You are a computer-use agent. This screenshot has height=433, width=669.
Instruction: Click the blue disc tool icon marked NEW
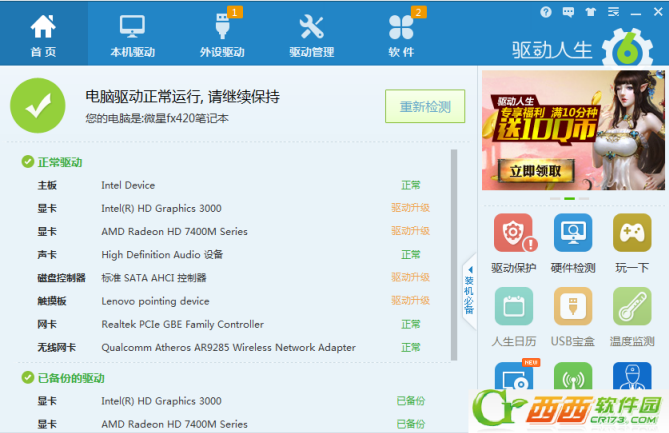tap(515, 375)
